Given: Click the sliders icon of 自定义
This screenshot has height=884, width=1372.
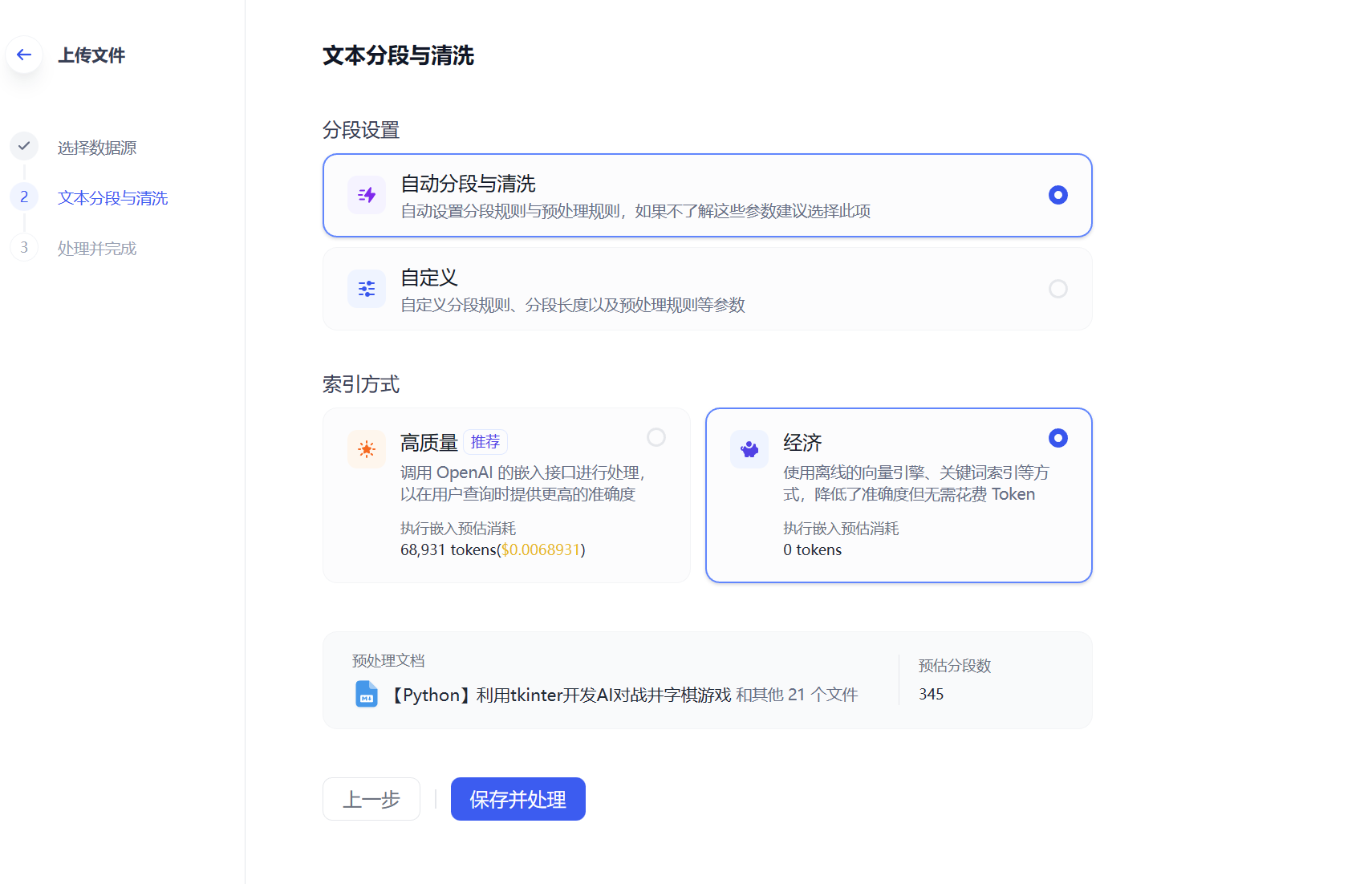Looking at the screenshot, I should click(x=367, y=289).
